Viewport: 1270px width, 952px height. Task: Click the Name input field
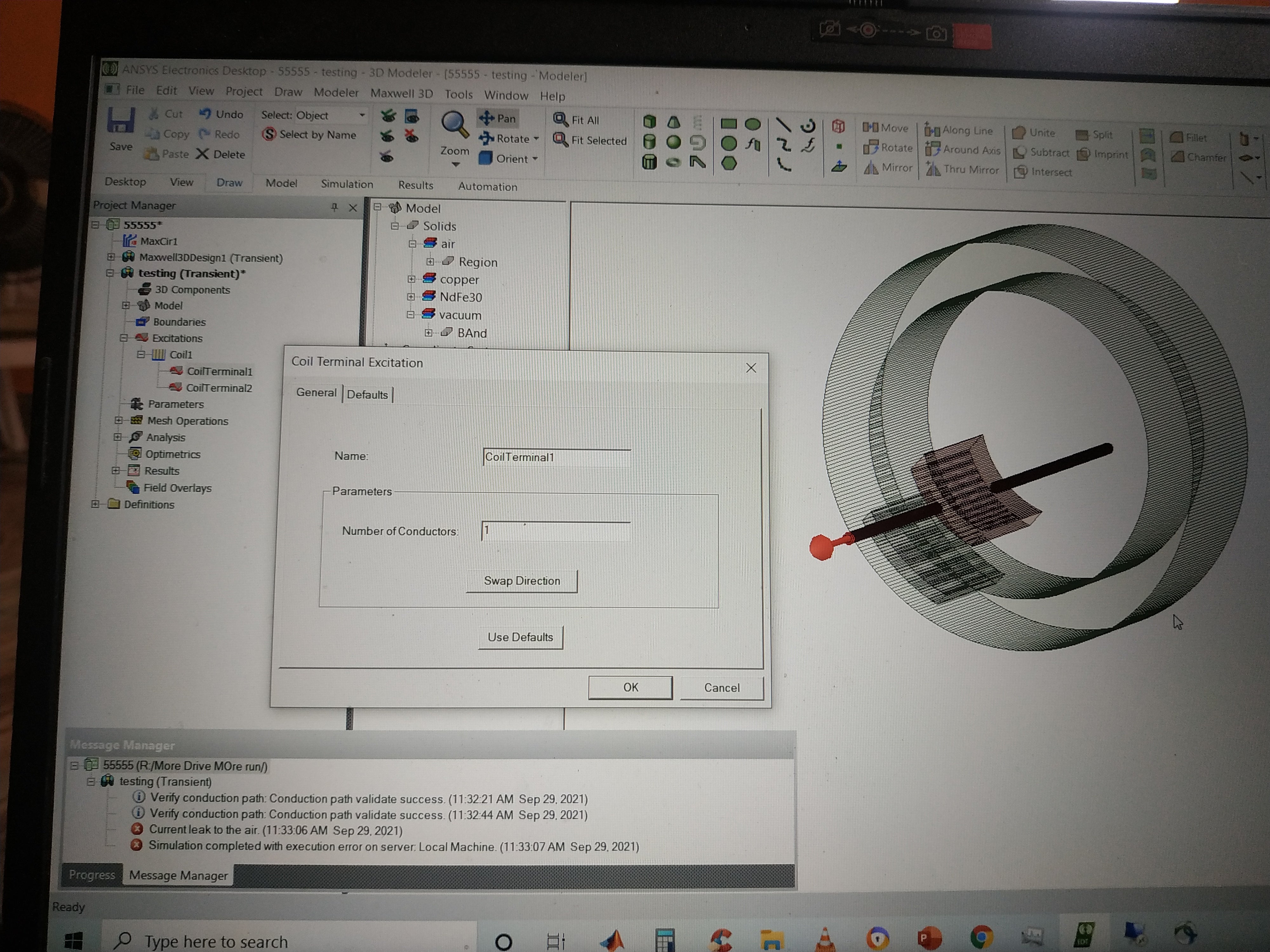(x=556, y=457)
